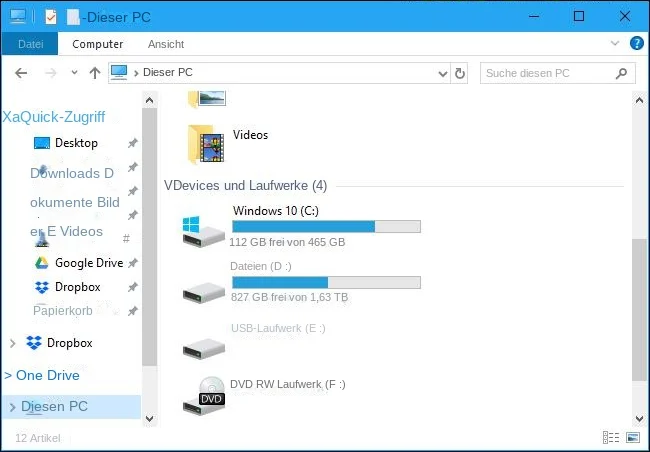Image resolution: width=650 pixels, height=452 pixels.
Task: Click main pane scrollbar down arrow
Action: 639,418
